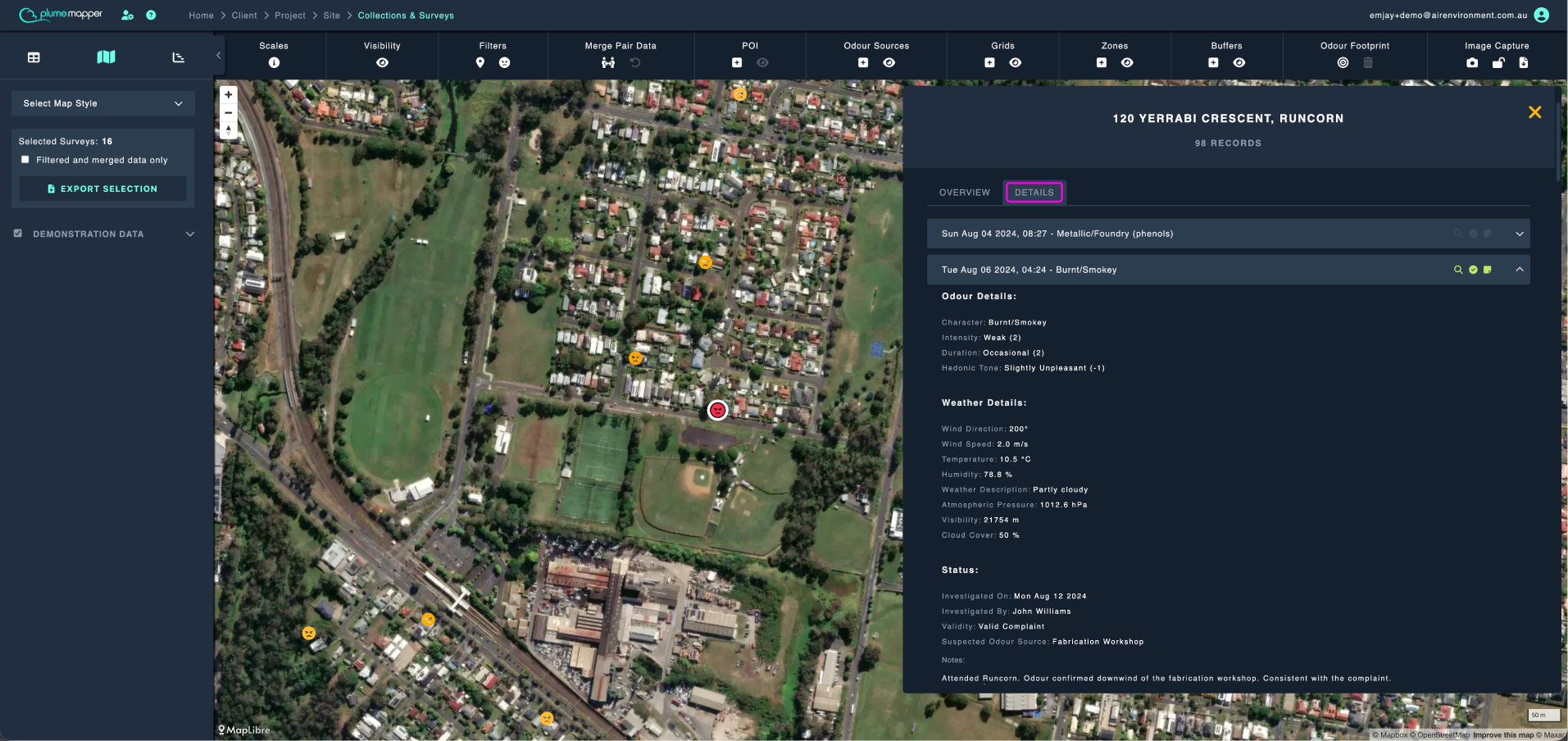
Task: Click the Export Selection button
Action: 102,189
